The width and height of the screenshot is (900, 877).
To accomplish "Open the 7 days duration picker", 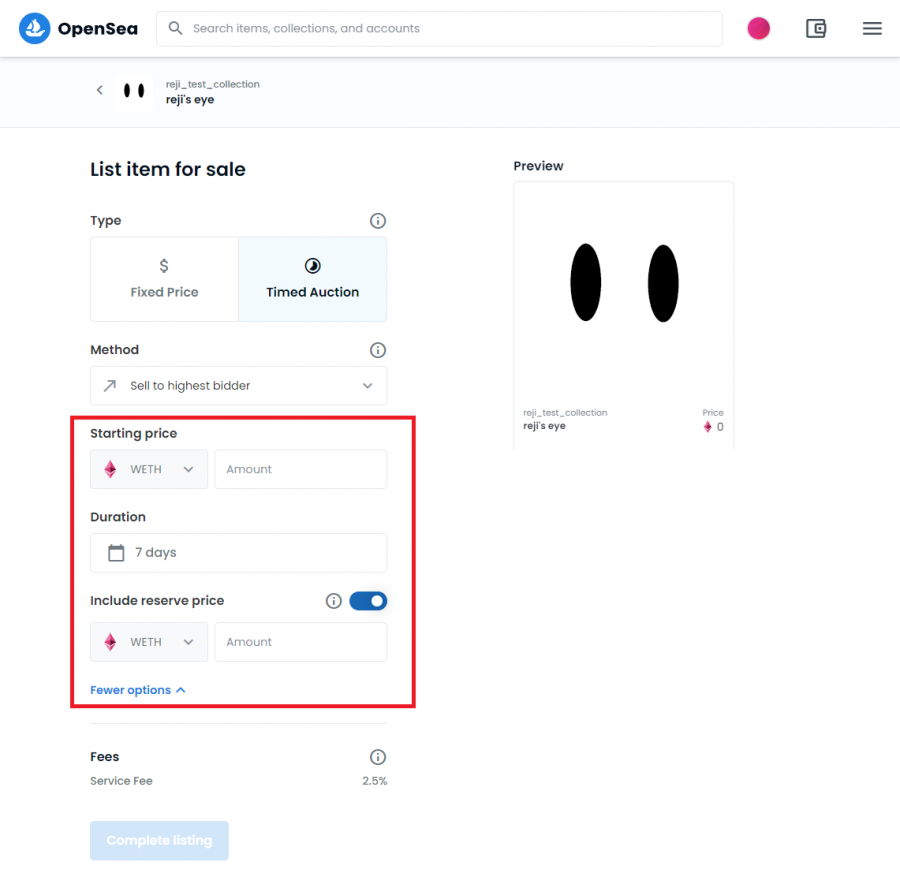I will [x=238, y=552].
